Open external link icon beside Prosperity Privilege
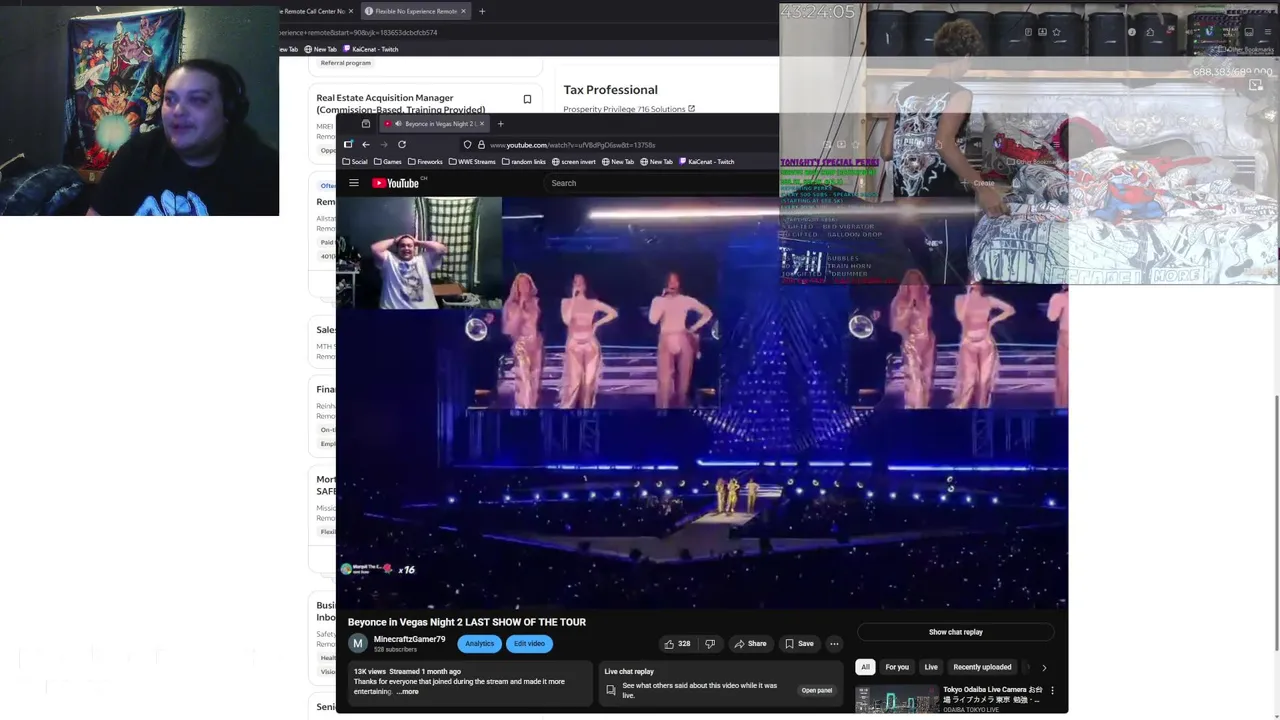This screenshot has height=720, width=1280. click(x=691, y=109)
